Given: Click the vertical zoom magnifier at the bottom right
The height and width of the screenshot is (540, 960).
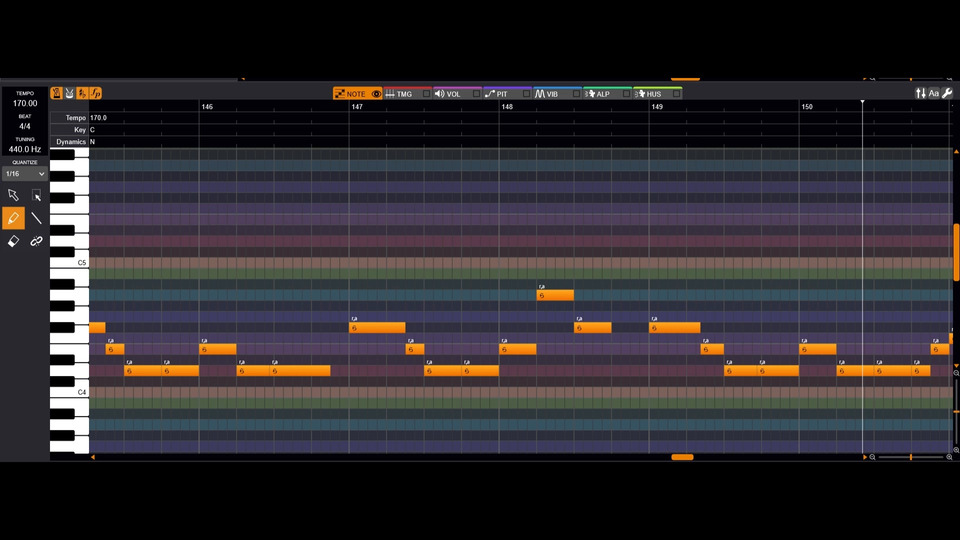Looking at the screenshot, I should click(956, 449).
